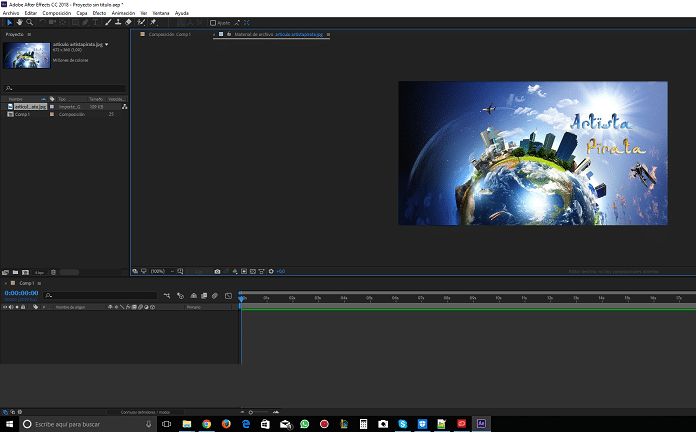This screenshot has height=432, width=696.
Task: Open the Animación menu
Action: click(x=123, y=13)
